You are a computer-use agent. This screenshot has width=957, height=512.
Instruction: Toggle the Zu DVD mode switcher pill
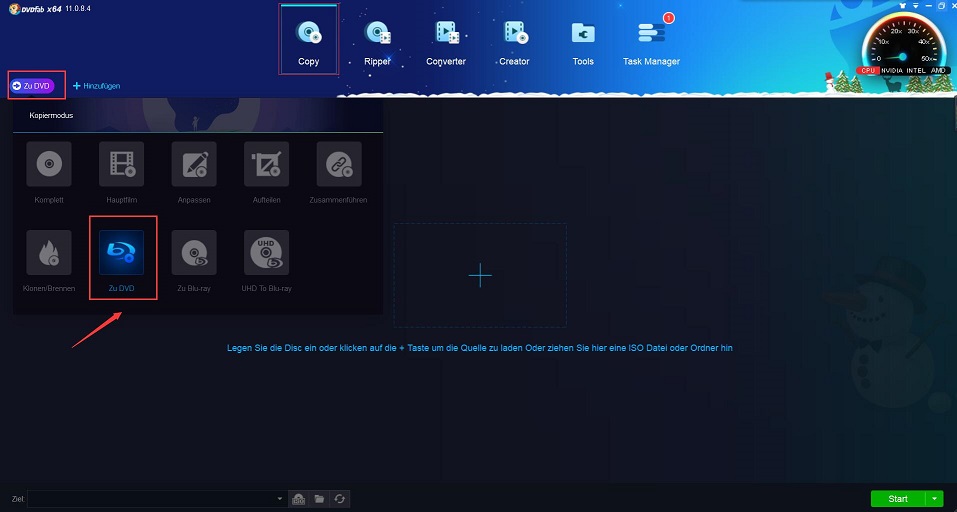pos(37,86)
